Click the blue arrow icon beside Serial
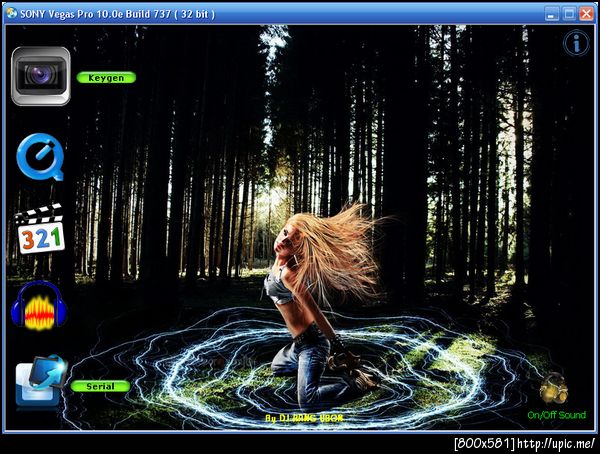 point(41,381)
